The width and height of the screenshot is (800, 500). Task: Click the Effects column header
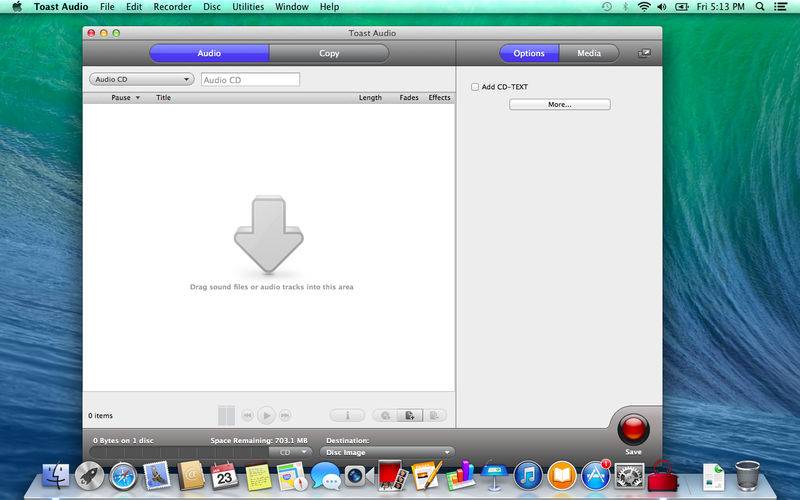(x=439, y=97)
